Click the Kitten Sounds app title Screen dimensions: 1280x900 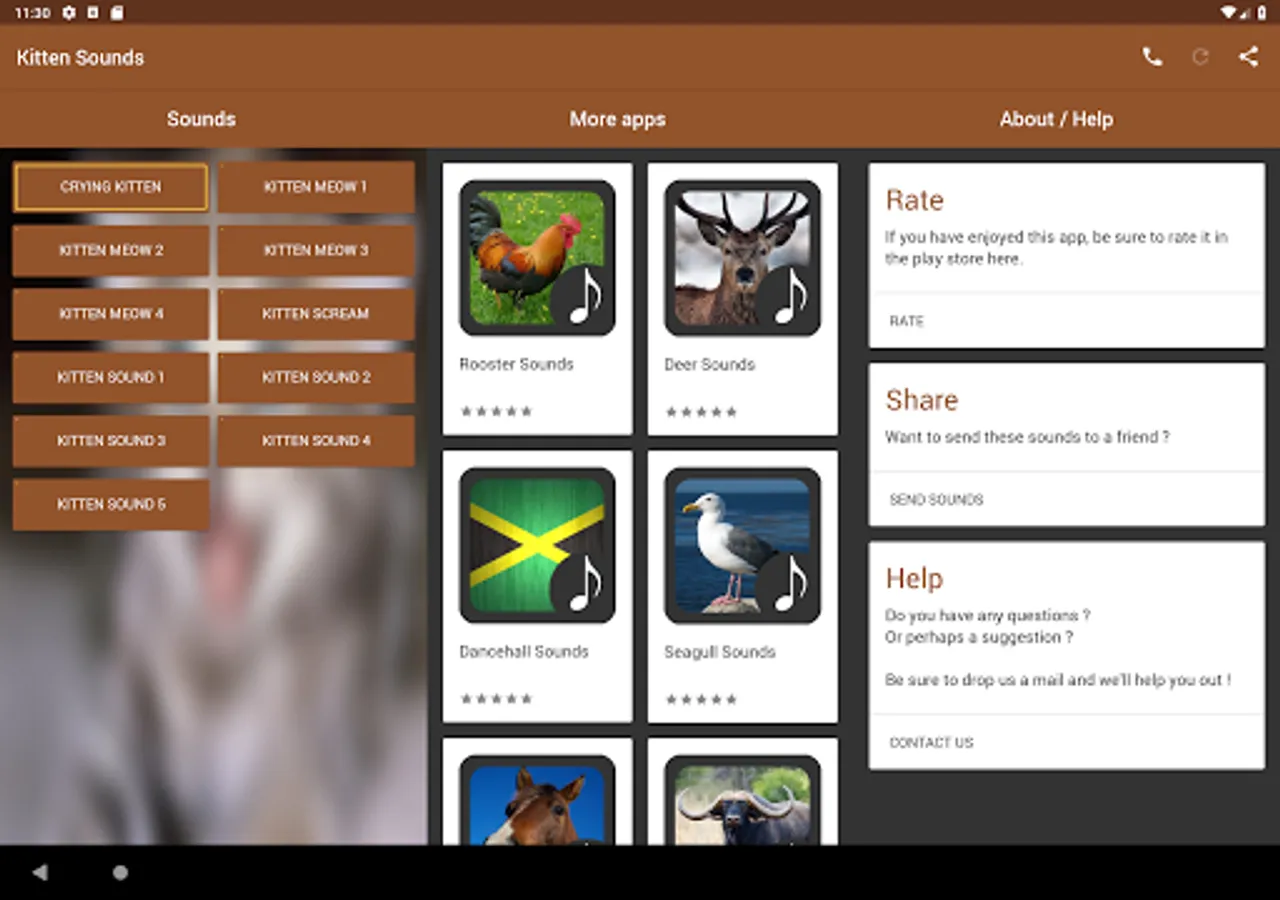pos(80,57)
